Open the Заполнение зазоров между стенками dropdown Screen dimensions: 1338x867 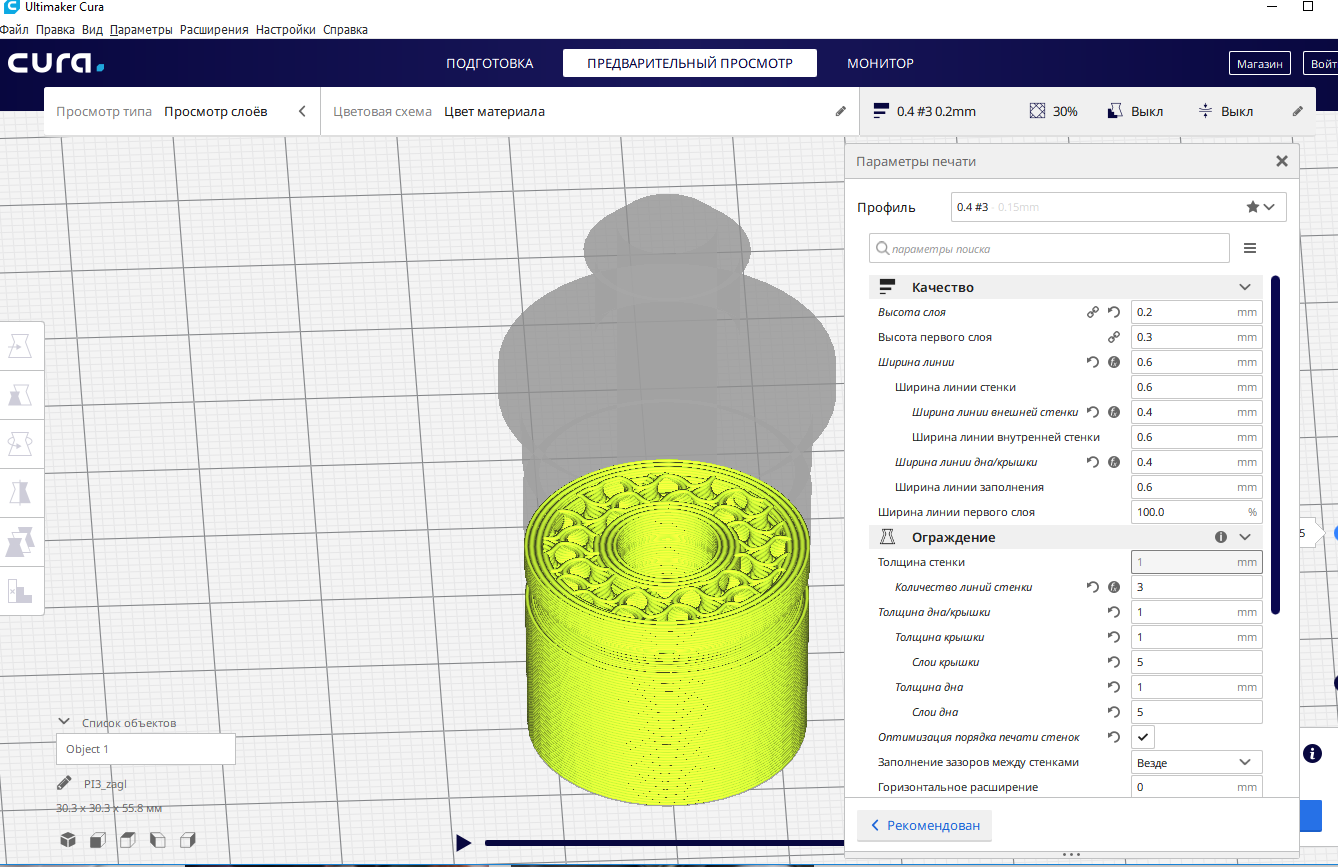(x=1196, y=762)
